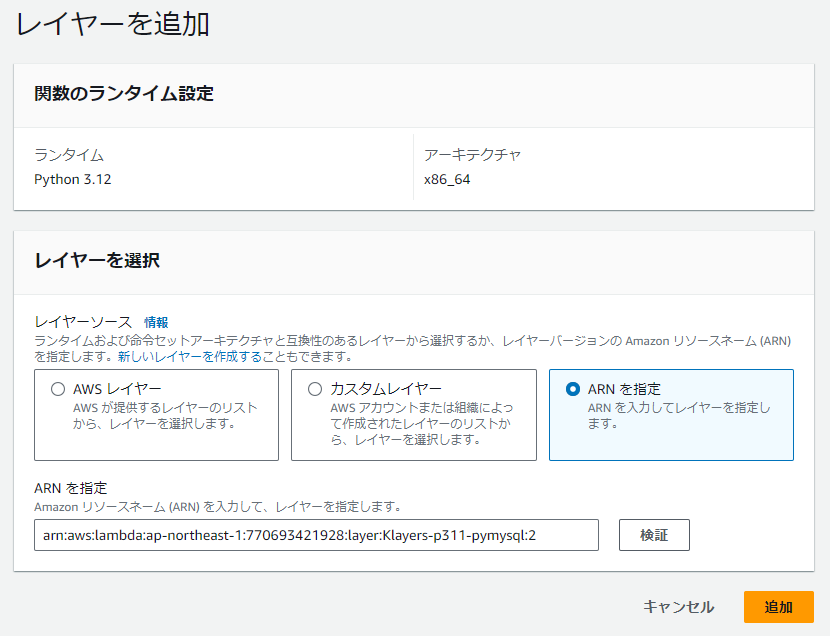Open the 情報 link beside レイヤーソース
The image size is (831, 637).
pos(156,322)
